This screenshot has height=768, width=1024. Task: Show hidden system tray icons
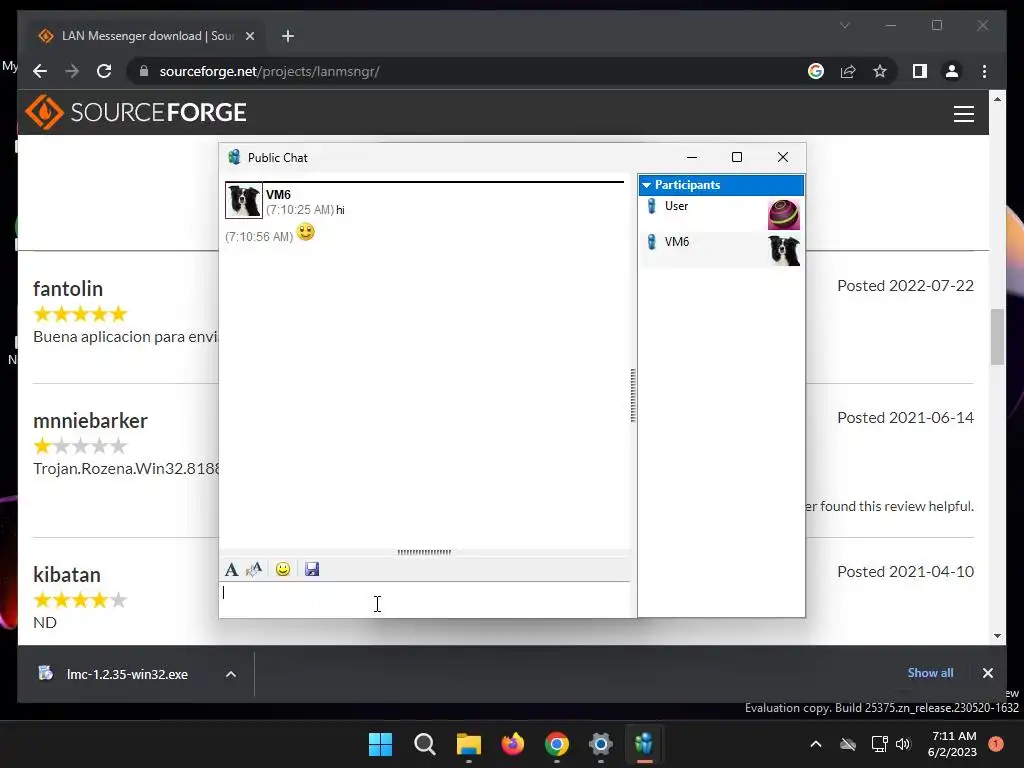[x=816, y=744]
